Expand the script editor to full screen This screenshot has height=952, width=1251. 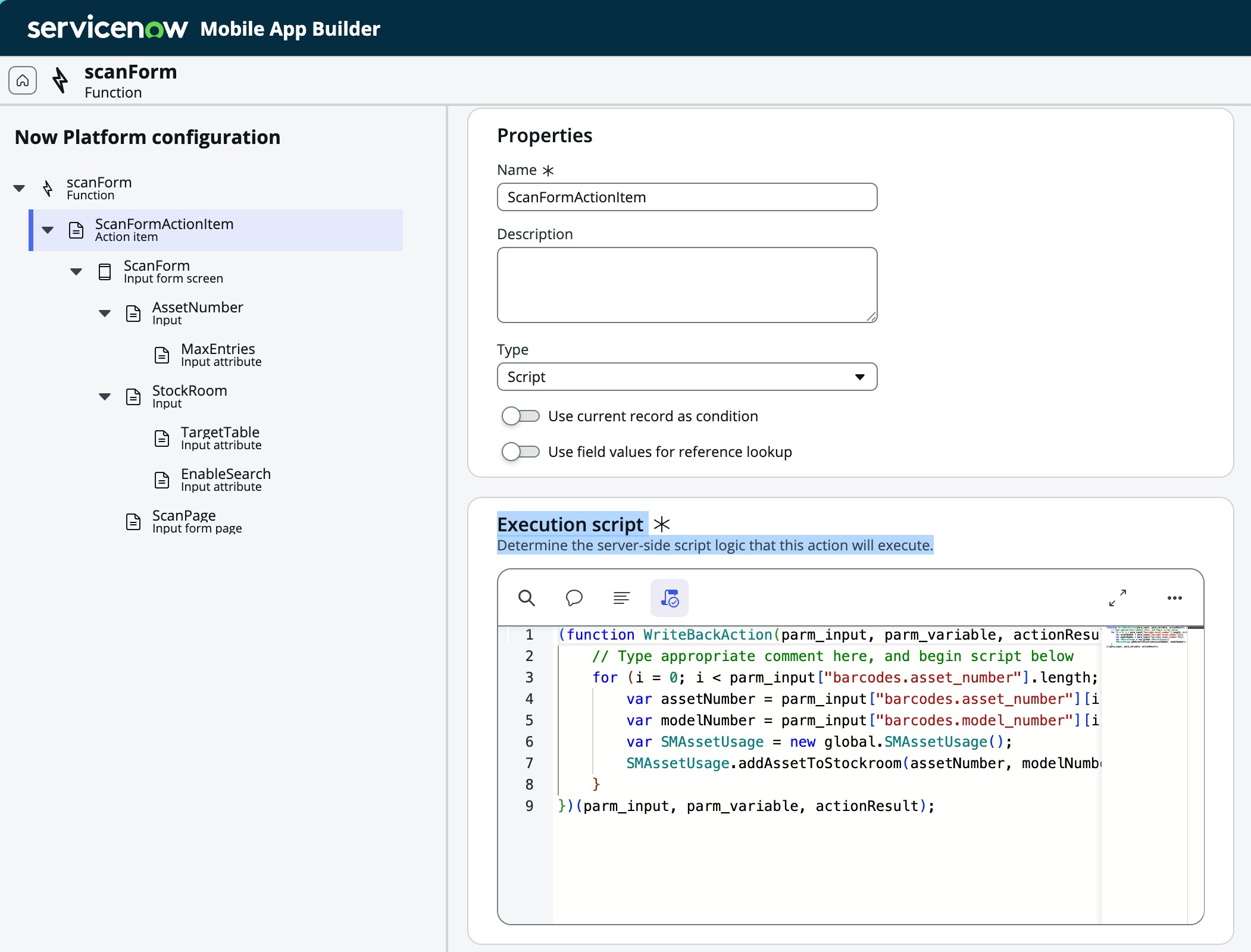[1118, 598]
